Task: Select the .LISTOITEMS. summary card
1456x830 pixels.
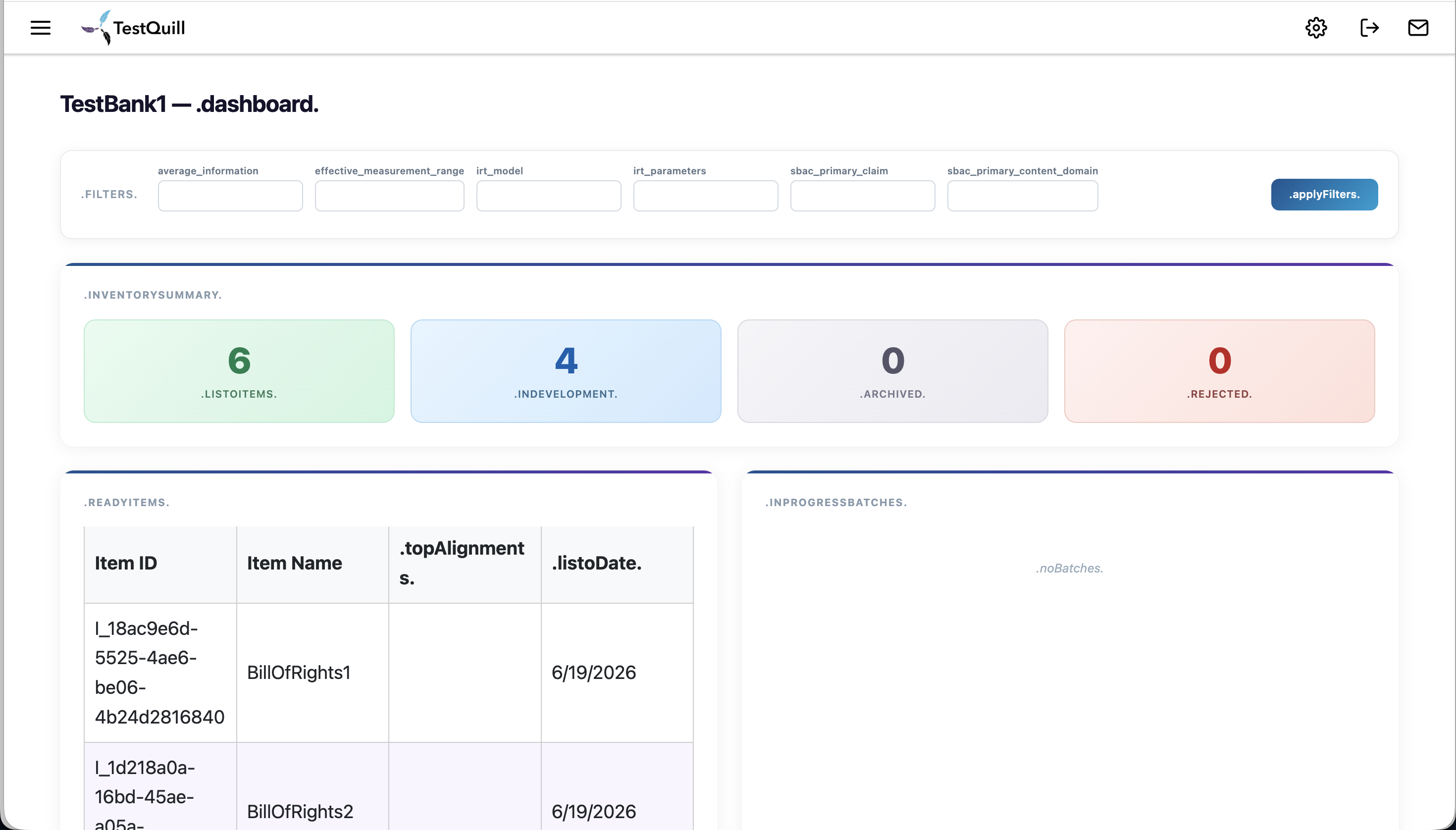Action: coord(239,370)
